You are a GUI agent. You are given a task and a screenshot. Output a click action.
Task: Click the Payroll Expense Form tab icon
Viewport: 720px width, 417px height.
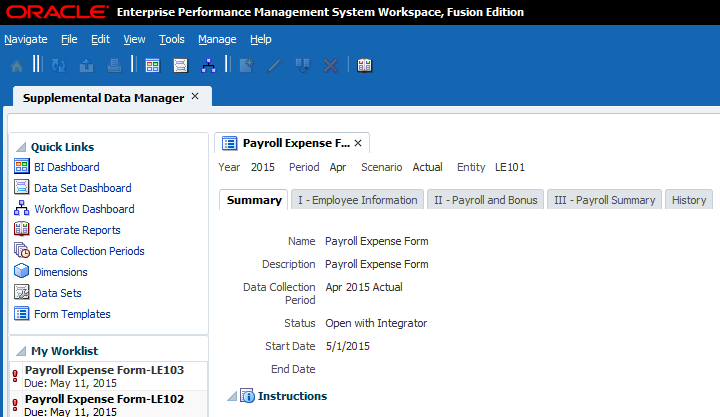click(x=230, y=143)
